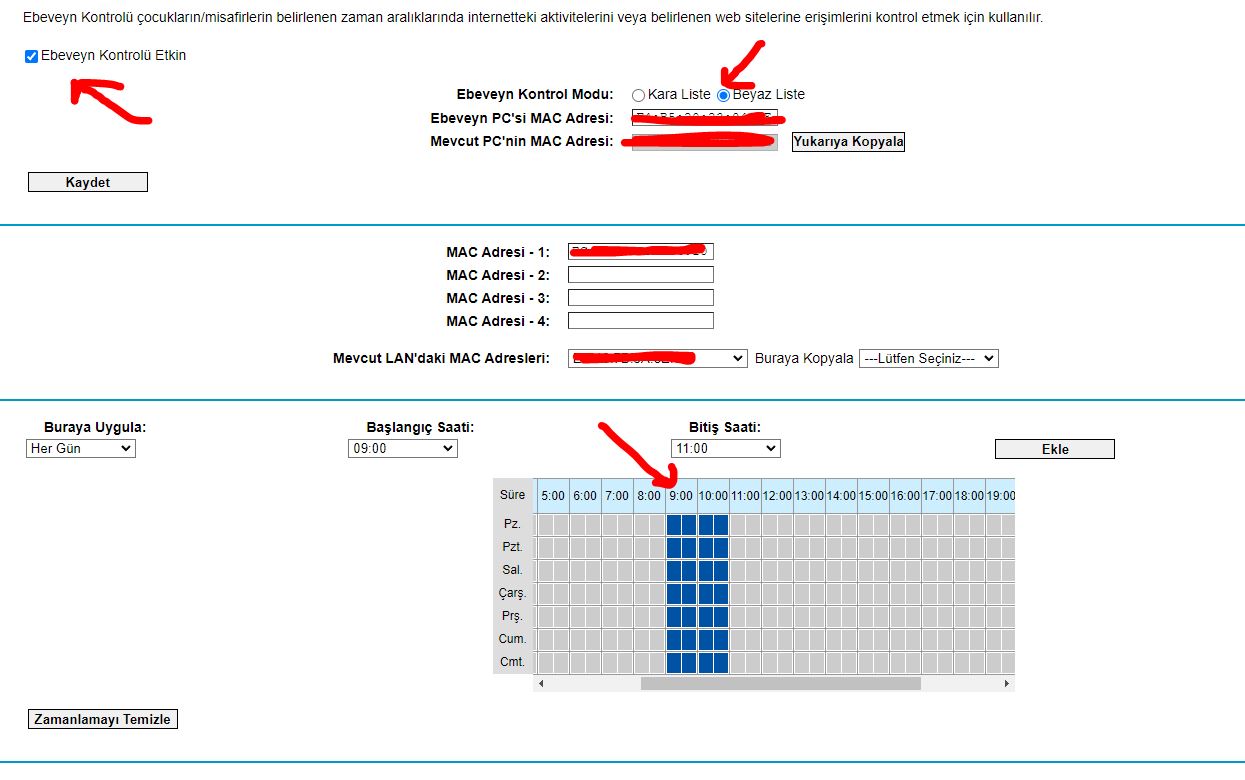
Task: Click the Ebeveyn PC'si MAC Adresi field
Action: coord(704,118)
